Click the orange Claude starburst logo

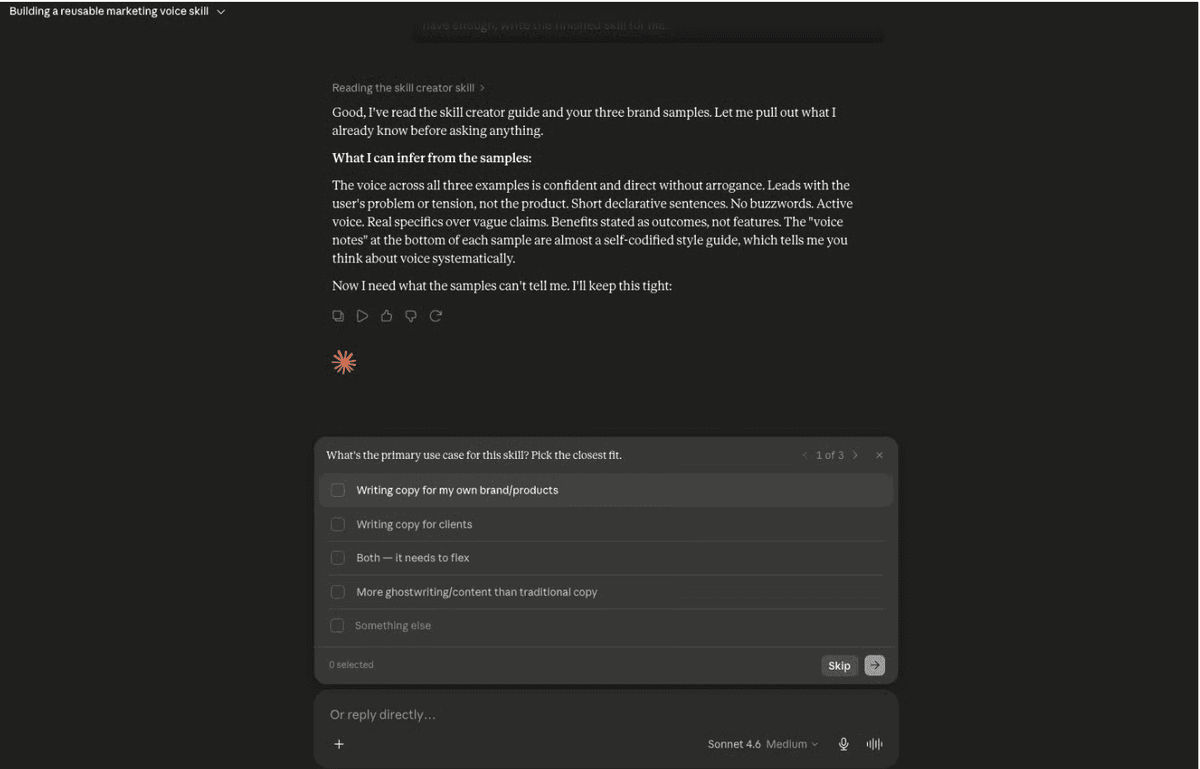tap(344, 362)
